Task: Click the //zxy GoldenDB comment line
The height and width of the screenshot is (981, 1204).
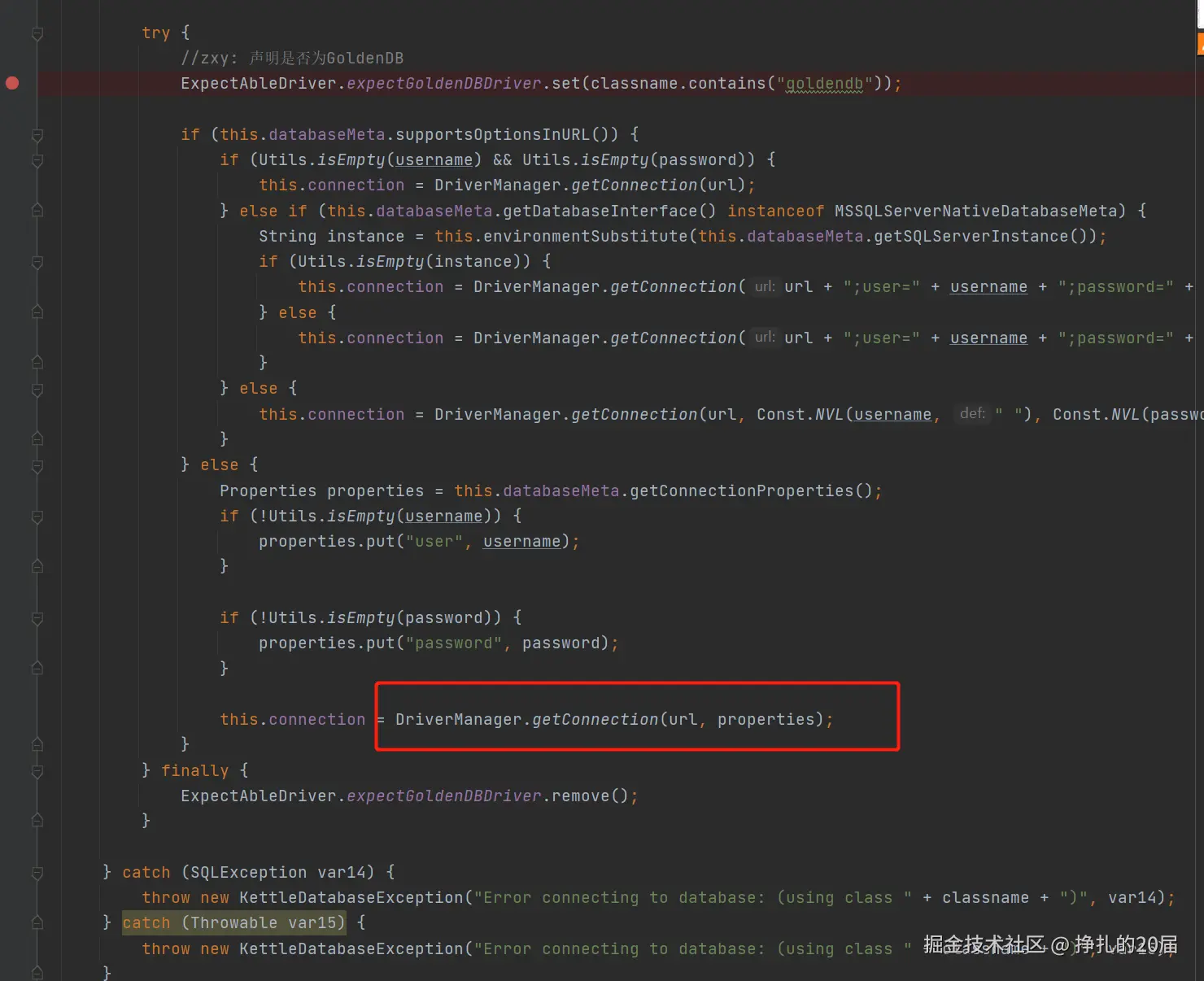Action: [x=292, y=58]
